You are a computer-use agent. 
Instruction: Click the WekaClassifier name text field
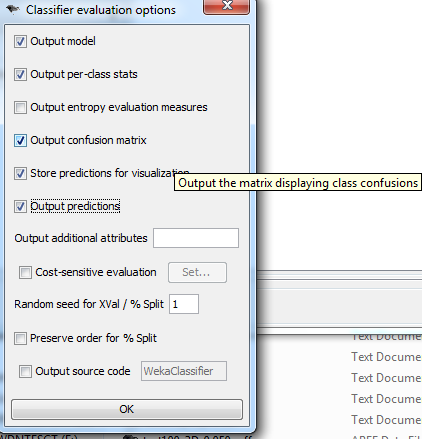184,371
